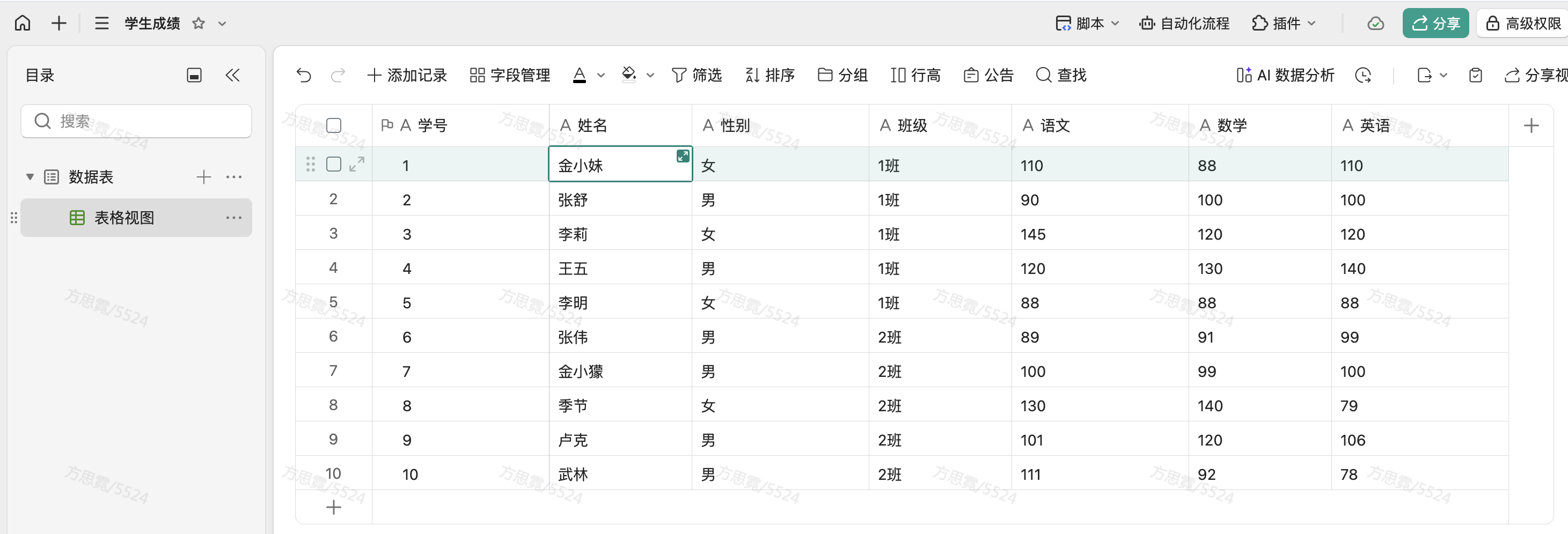Open the 排序 sort tool
1568x534 pixels.
point(770,75)
